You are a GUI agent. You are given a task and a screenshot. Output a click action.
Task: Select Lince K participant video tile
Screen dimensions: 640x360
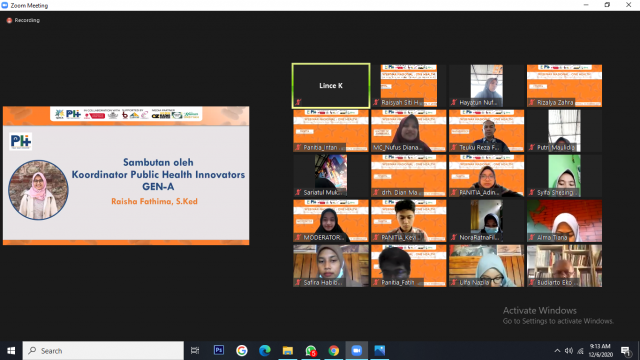[331, 86]
